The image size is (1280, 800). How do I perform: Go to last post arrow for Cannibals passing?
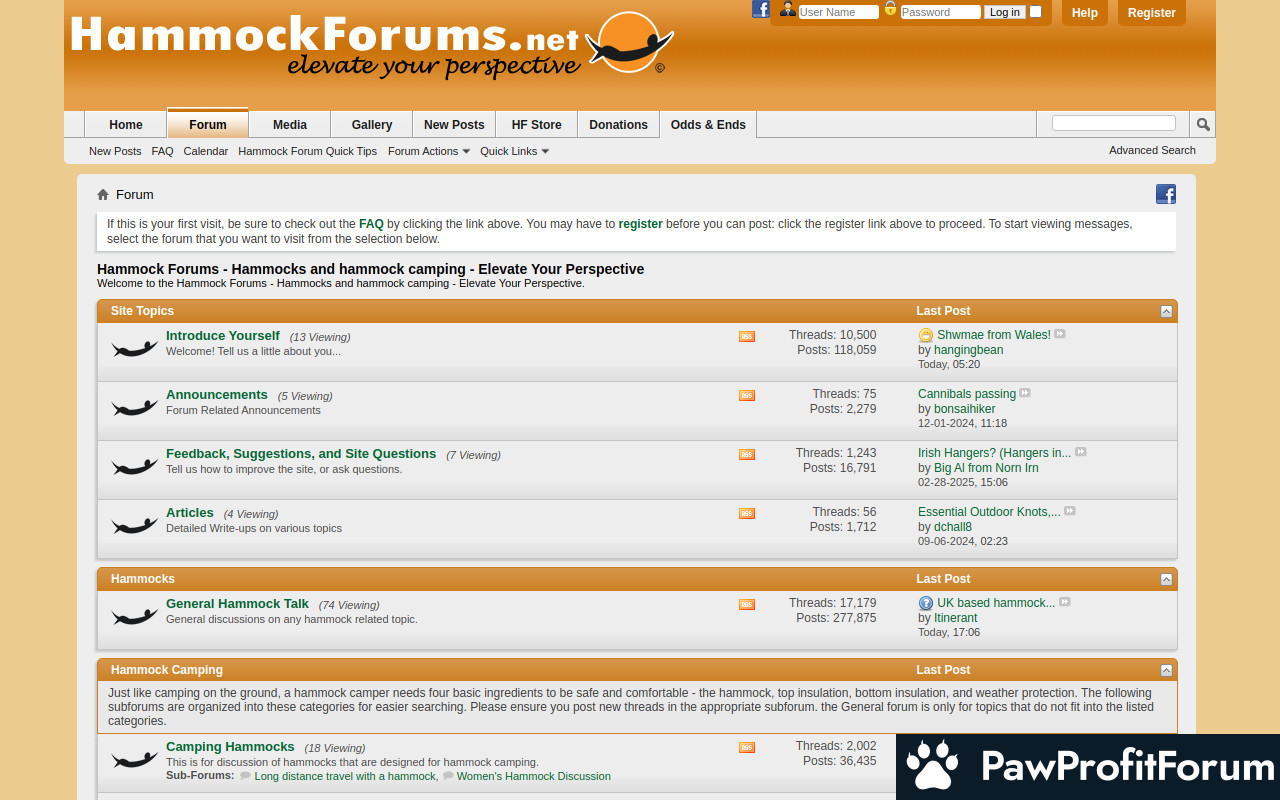click(x=1025, y=393)
